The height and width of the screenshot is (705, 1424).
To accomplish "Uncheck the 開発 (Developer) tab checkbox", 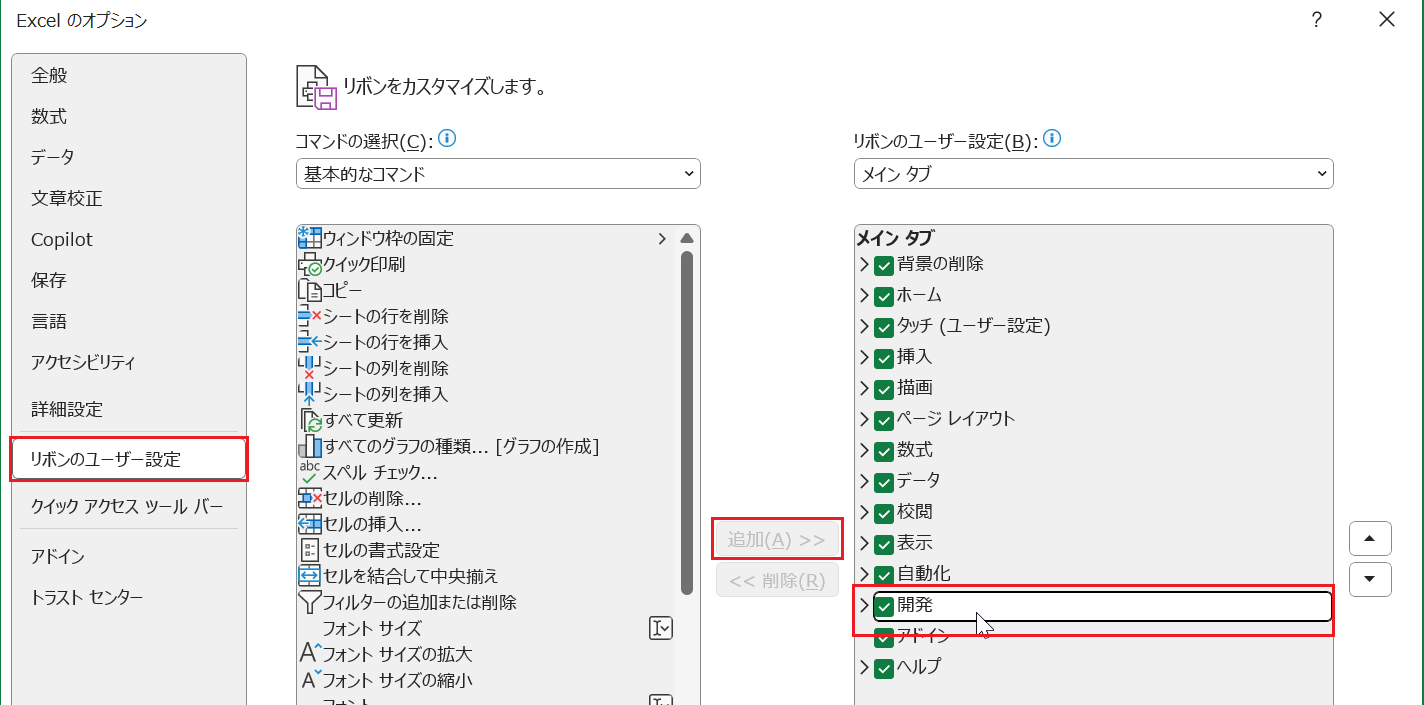I will [x=884, y=606].
